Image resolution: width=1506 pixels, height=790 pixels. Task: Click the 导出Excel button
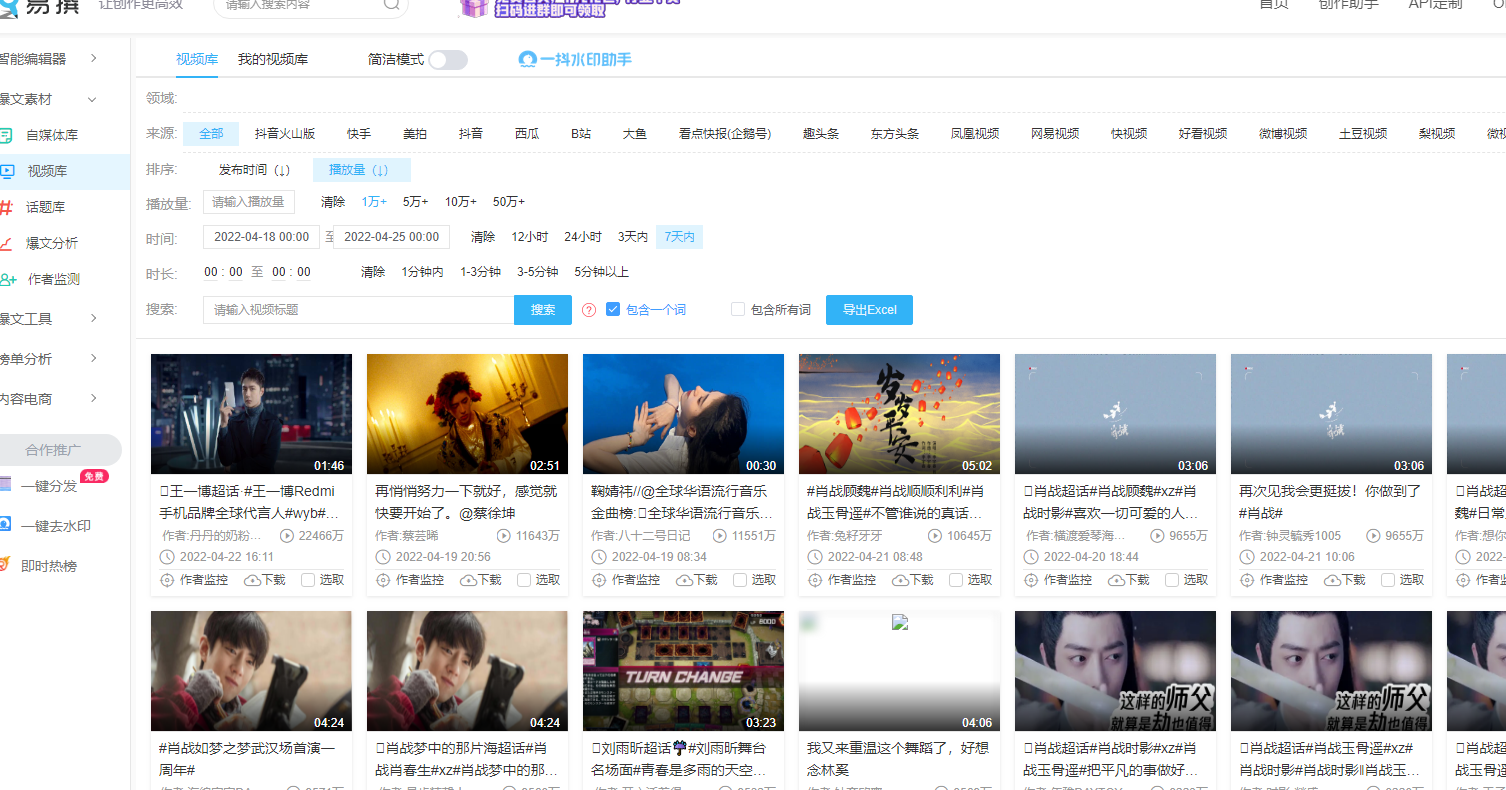pos(869,310)
